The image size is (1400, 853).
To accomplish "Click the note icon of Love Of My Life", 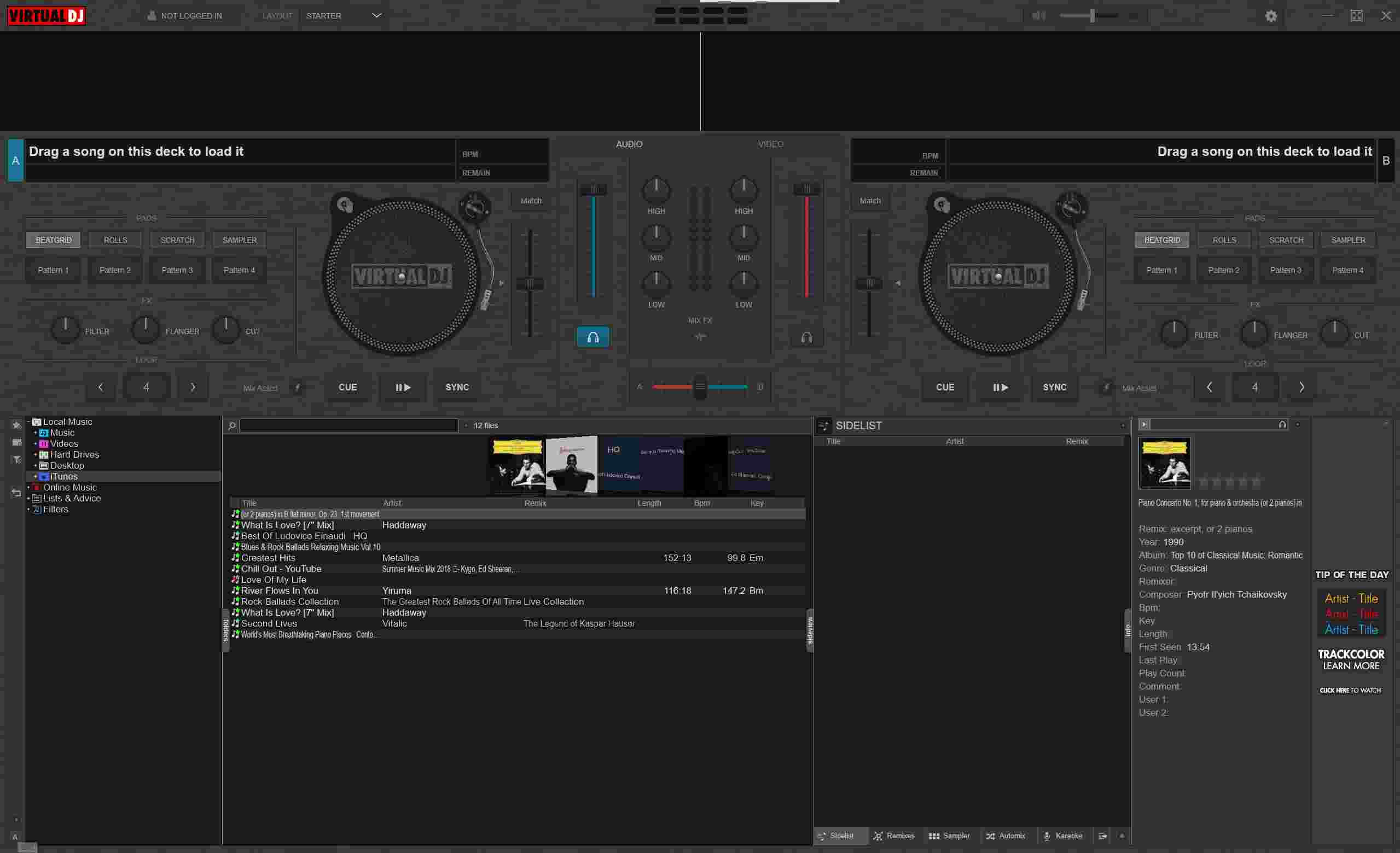I will click(x=235, y=579).
